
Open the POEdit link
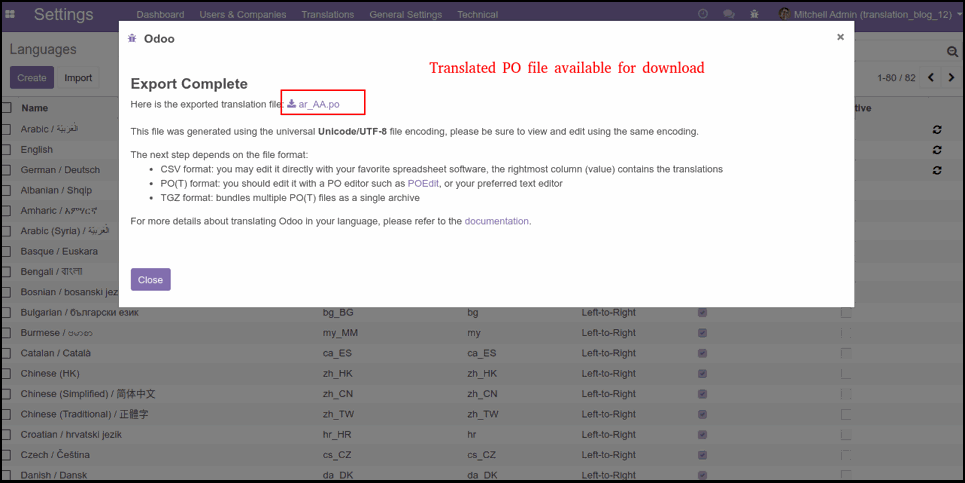point(423,183)
